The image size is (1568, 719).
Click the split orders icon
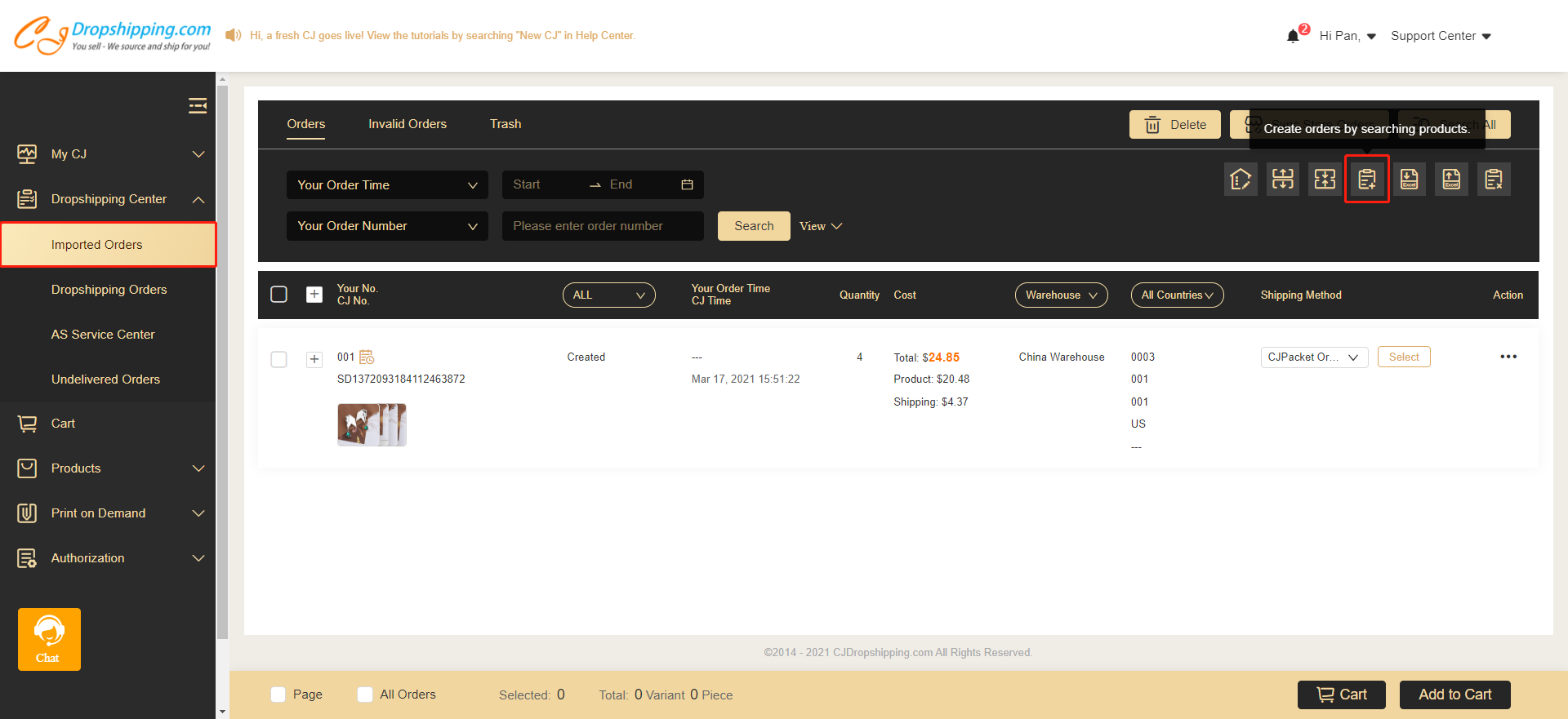[x=1282, y=180]
